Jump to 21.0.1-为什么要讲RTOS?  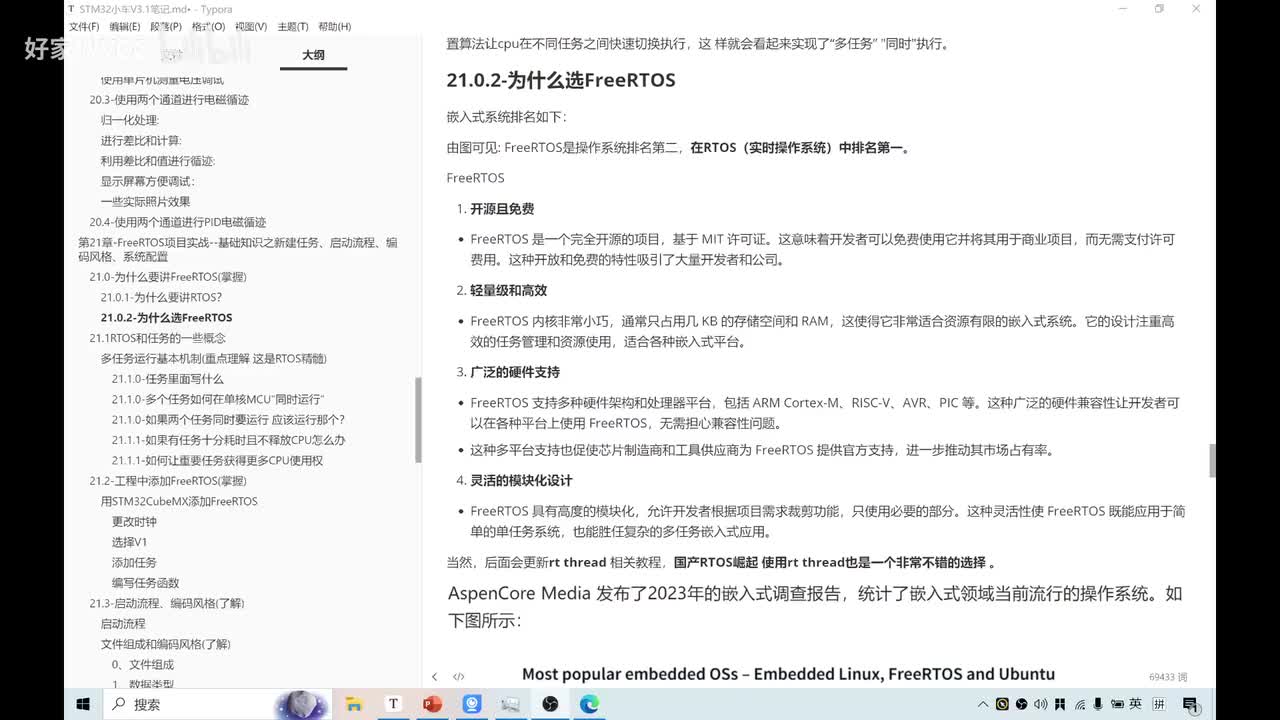click(x=161, y=297)
